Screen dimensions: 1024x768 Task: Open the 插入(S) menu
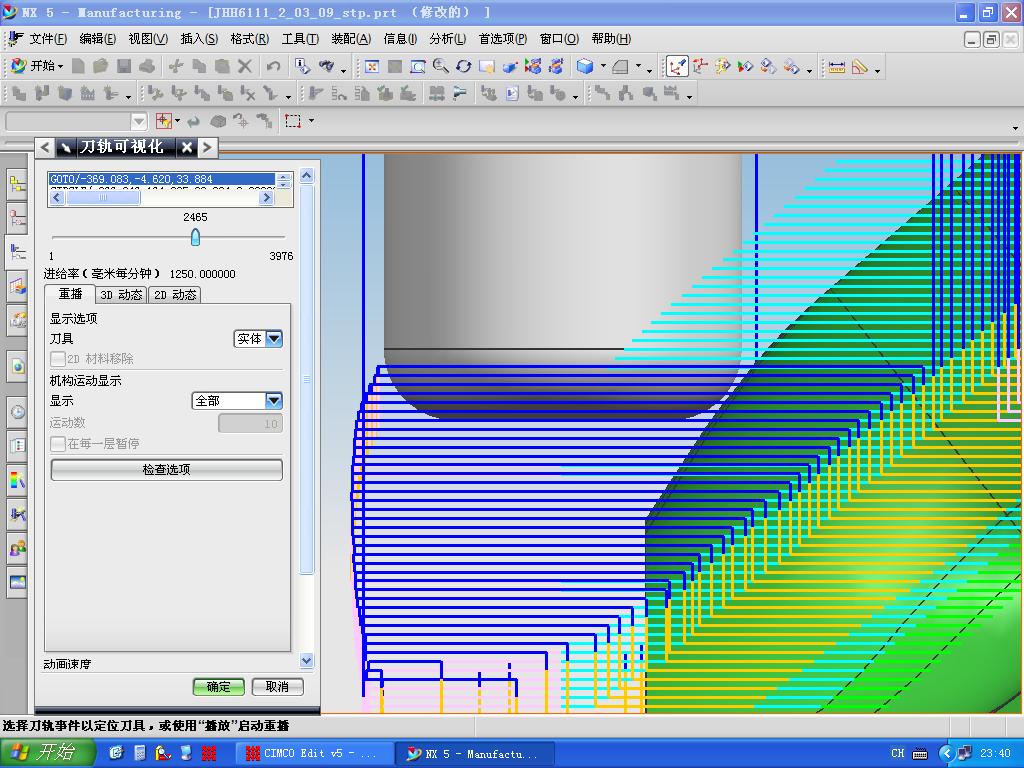pyautogui.click(x=199, y=39)
